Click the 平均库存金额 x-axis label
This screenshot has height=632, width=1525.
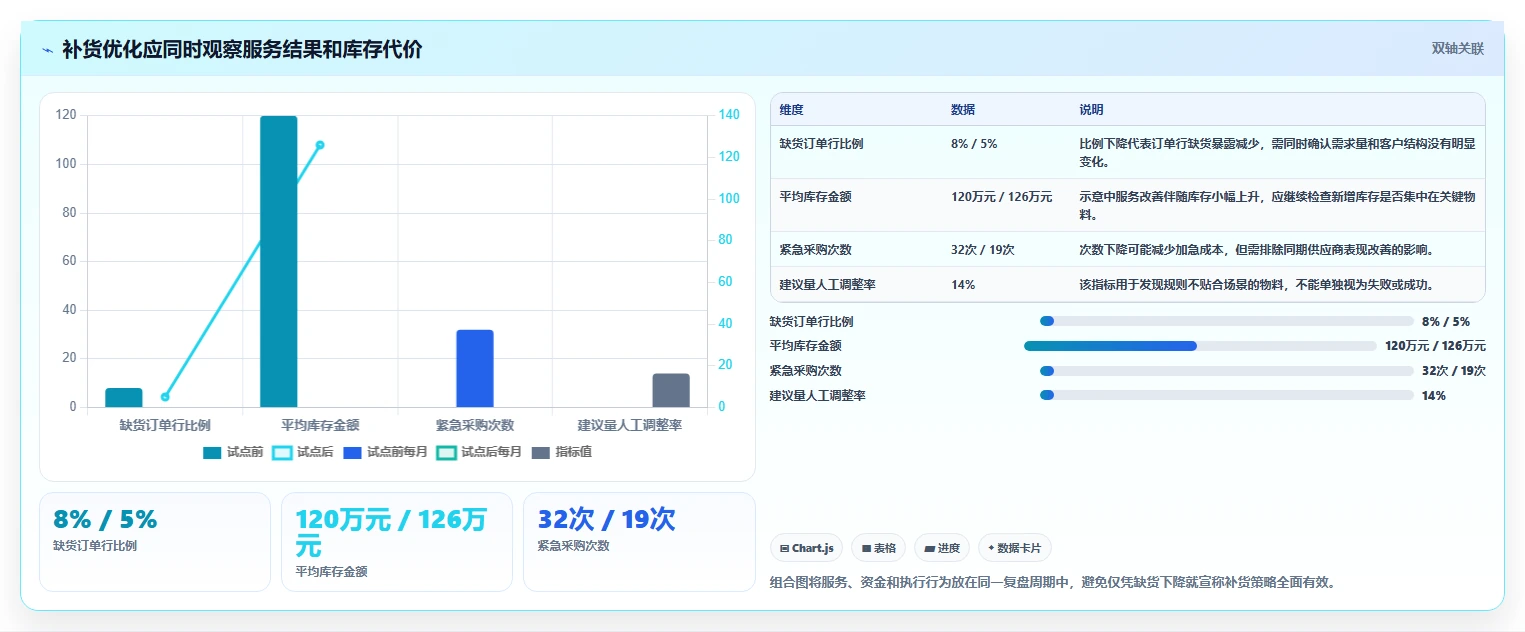[320, 425]
